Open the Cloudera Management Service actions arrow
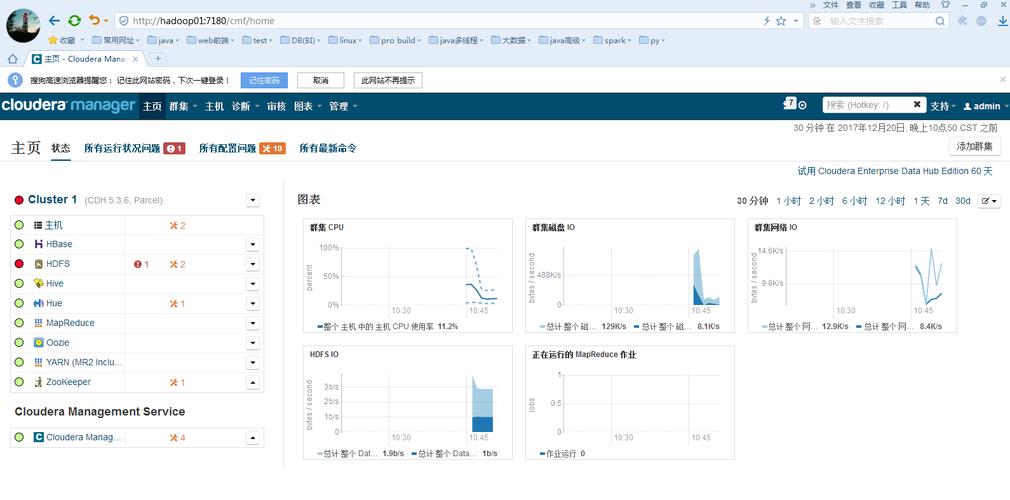The image size is (1010, 500). pos(253,438)
